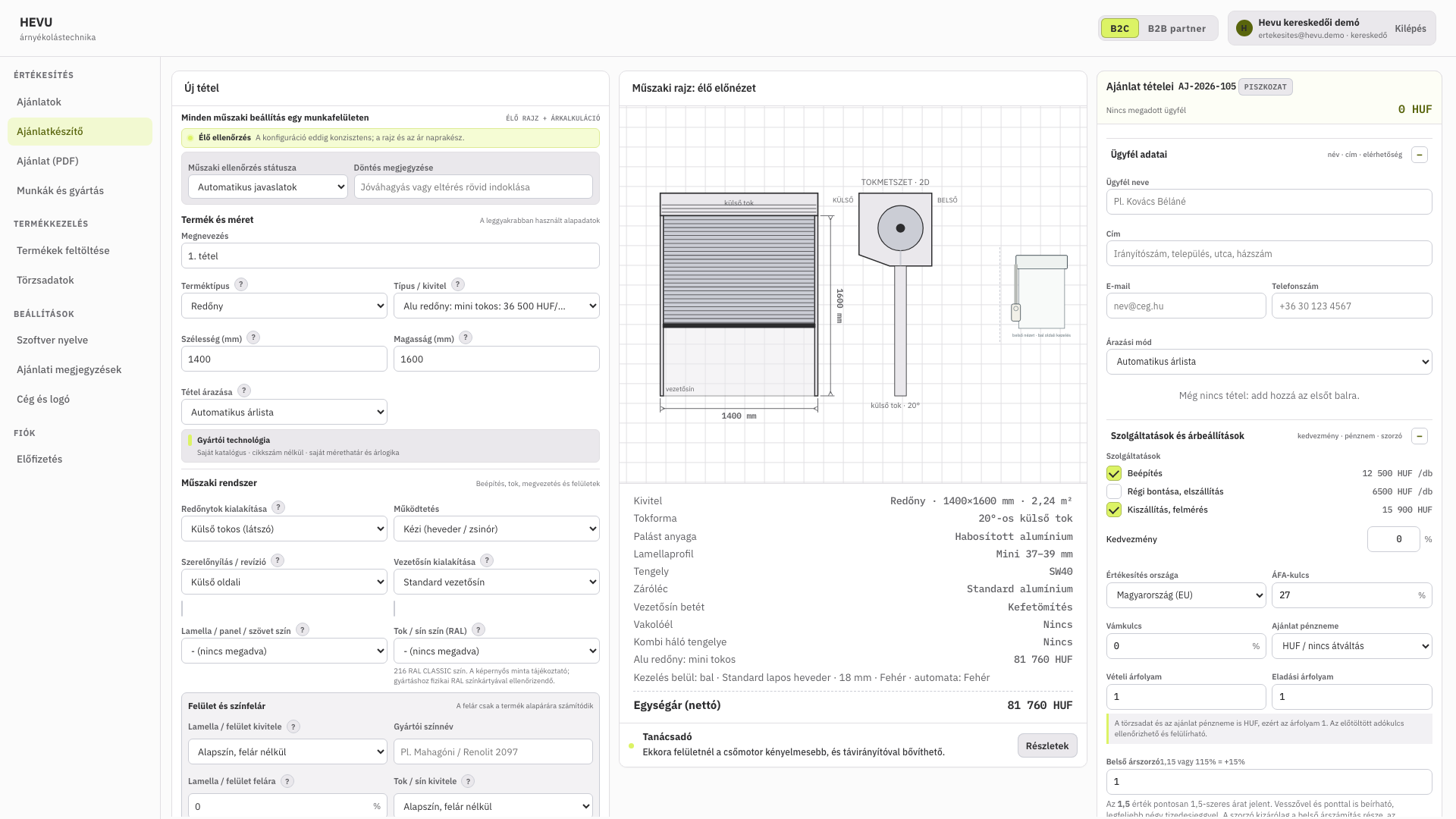The width and height of the screenshot is (1456, 819).
Task: Switch to B2B partner mode
Action: [x=1176, y=29]
